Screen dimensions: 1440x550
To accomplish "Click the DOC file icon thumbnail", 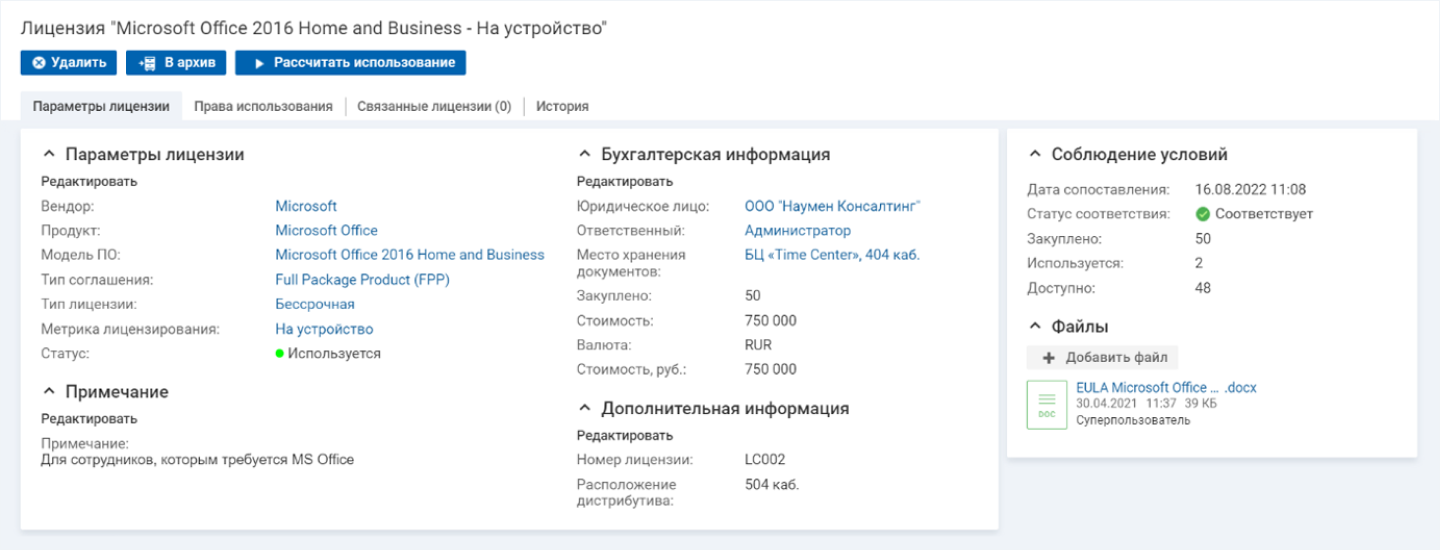I will click(1046, 405).
